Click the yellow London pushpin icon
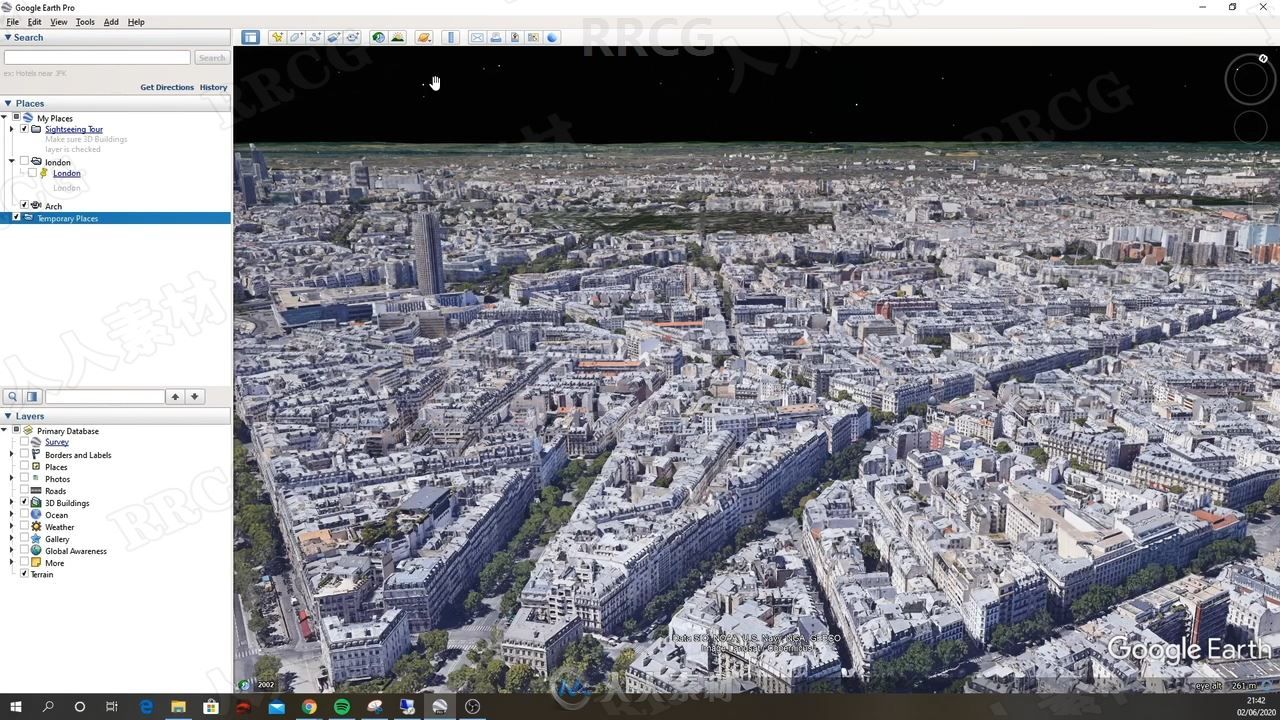 (x=44, y=173)
